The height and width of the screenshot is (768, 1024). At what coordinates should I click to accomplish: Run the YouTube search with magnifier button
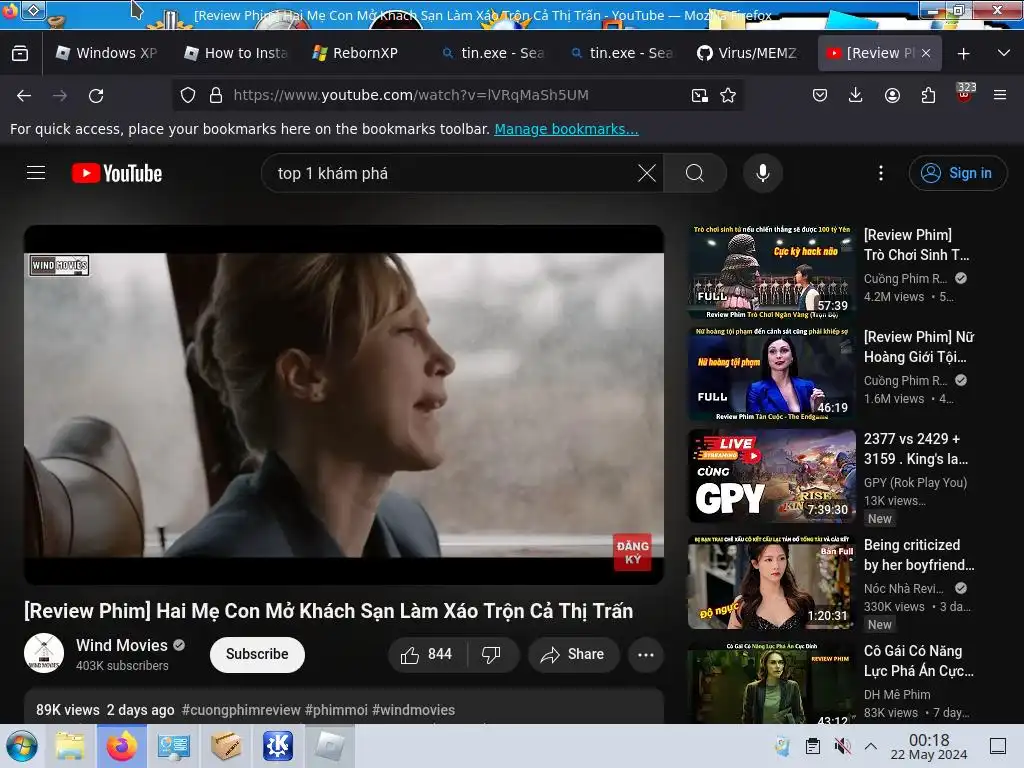point(695,173)
